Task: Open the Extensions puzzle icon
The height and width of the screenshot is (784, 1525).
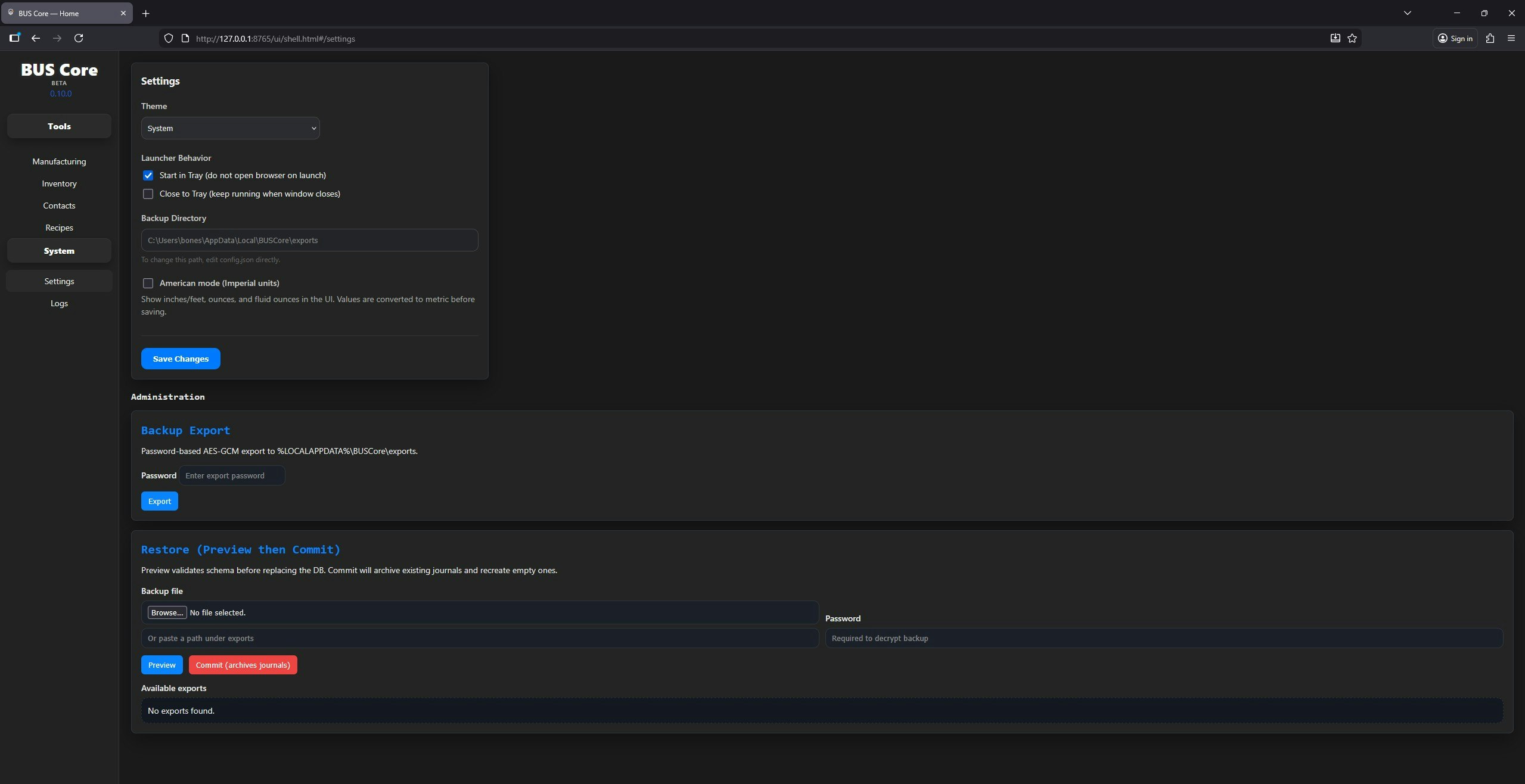Action: [x=1490, y=38]
